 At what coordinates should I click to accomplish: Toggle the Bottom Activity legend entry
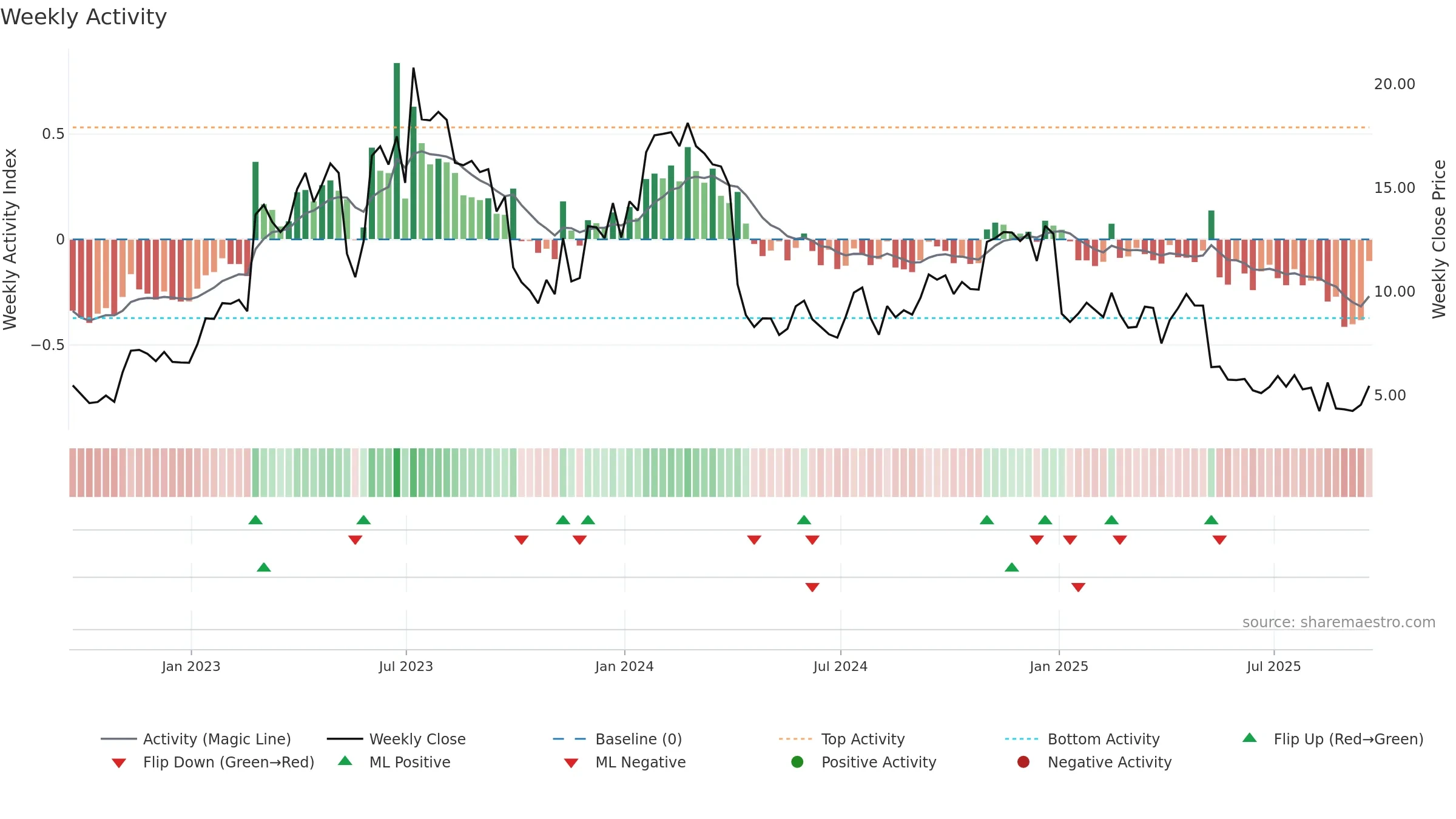coord(1082,739)
